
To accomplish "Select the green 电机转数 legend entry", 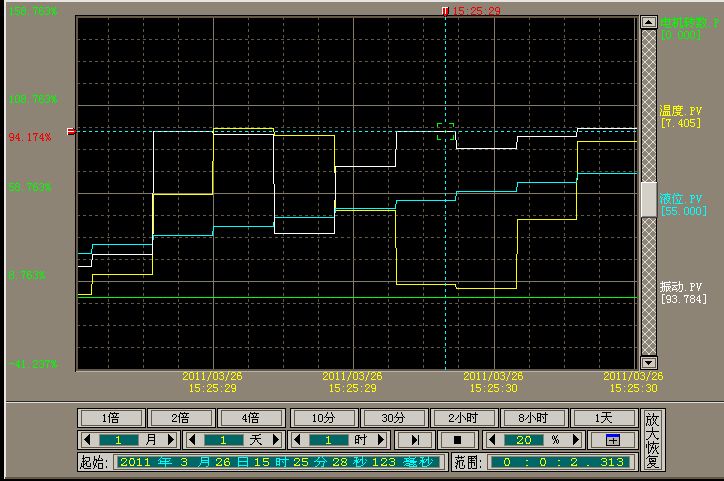I will point(689,23).
